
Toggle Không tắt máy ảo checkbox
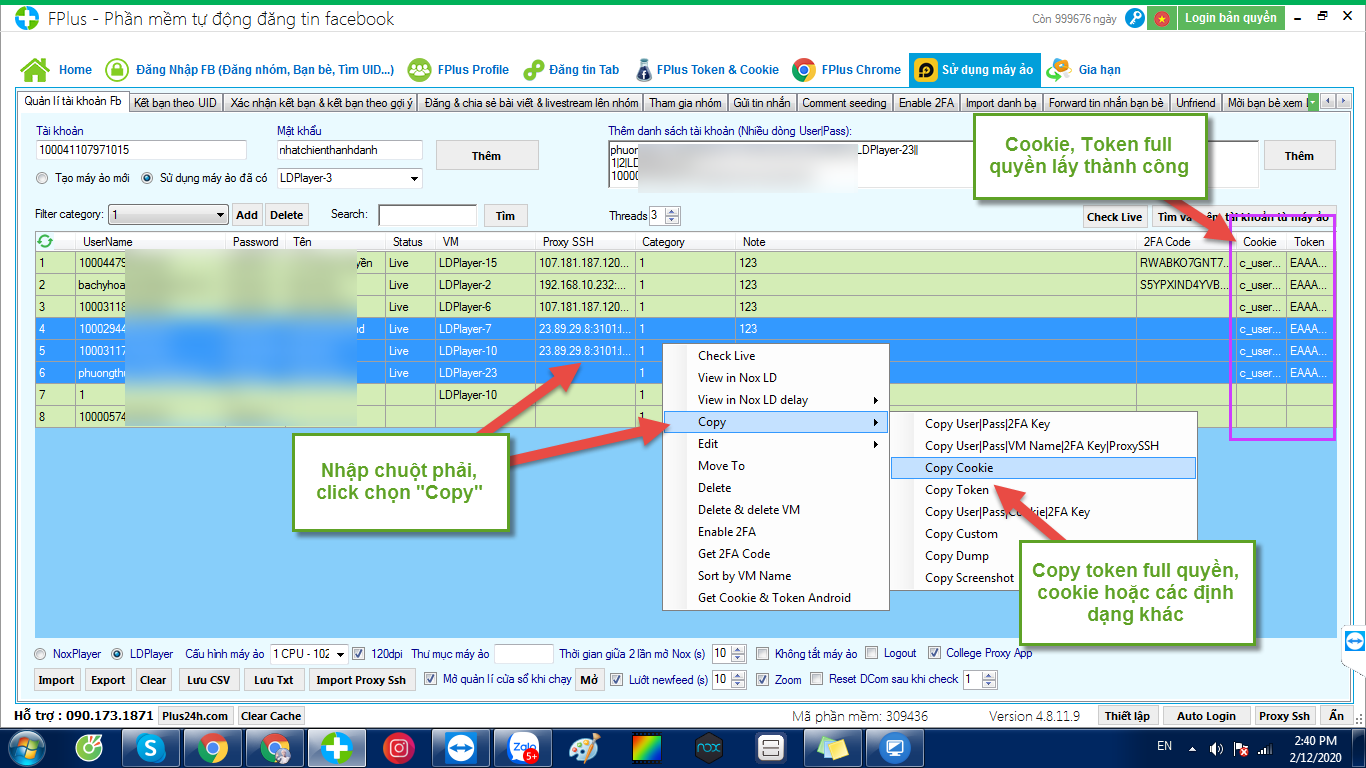[763, 654]
